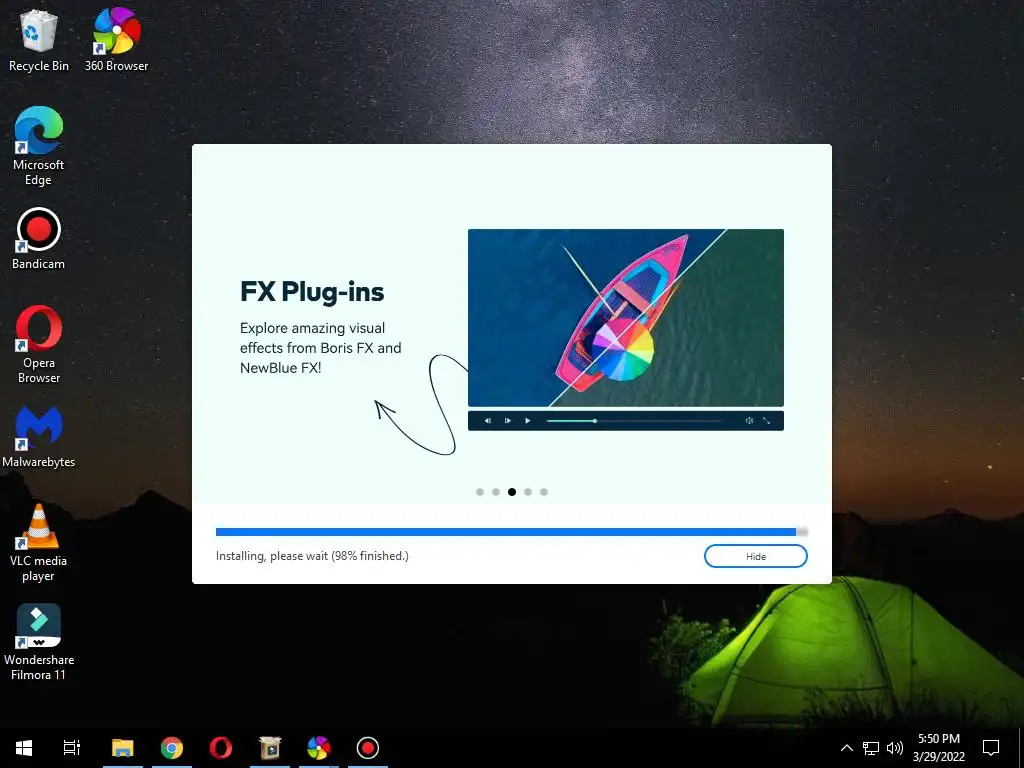The image size is (1024, 768).
Task: Switch to 360 Browser on the taskbar
Action: tap(319, 748)
